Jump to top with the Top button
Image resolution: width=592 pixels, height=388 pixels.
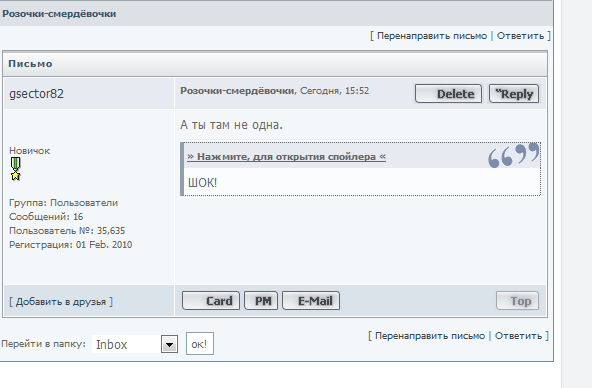(517, 301)
